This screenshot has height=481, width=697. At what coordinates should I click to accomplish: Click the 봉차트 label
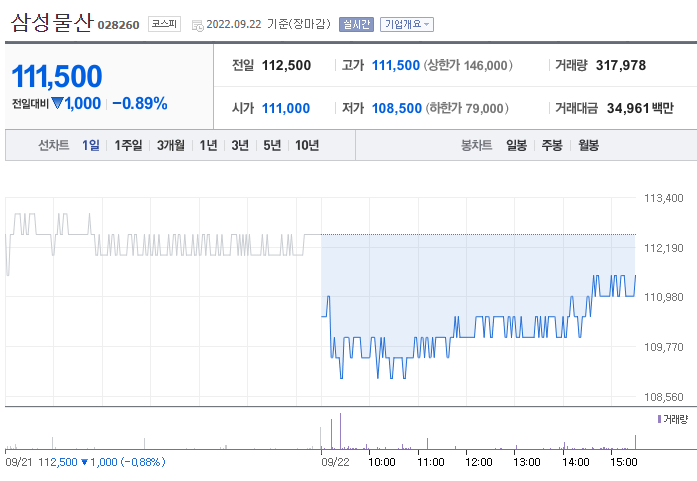(477, 145)
